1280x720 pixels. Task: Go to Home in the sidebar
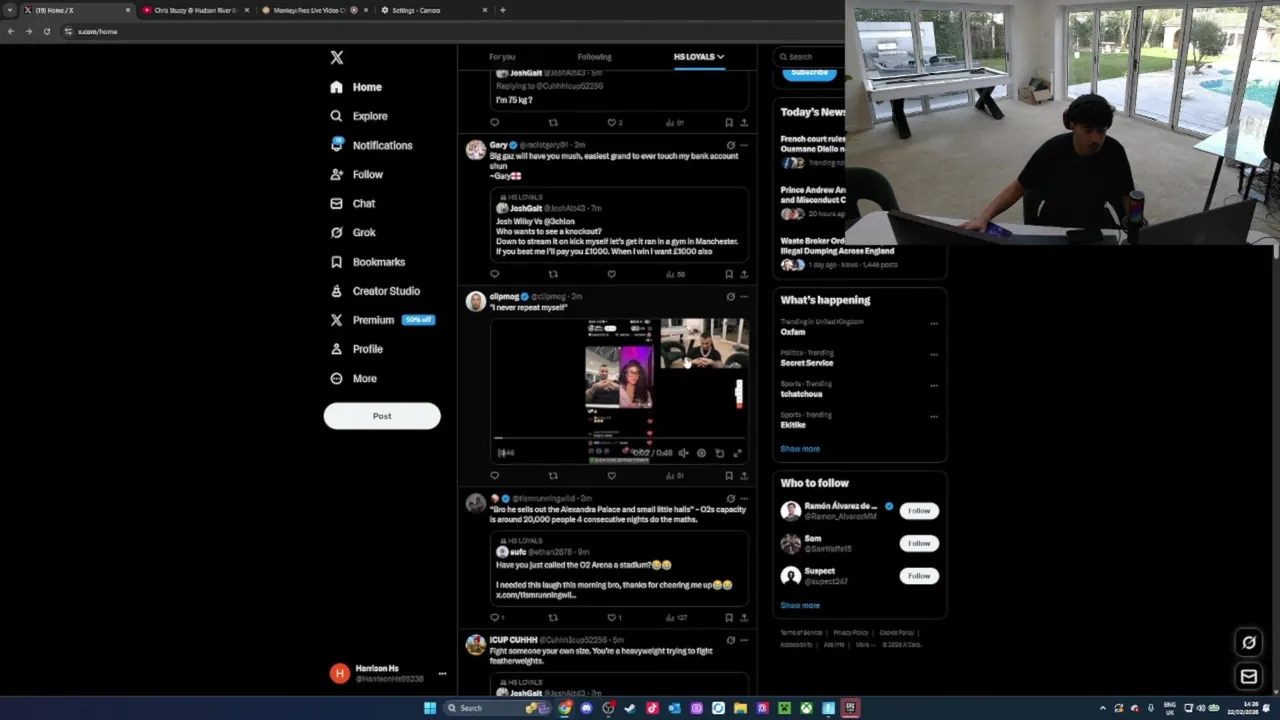356,87
